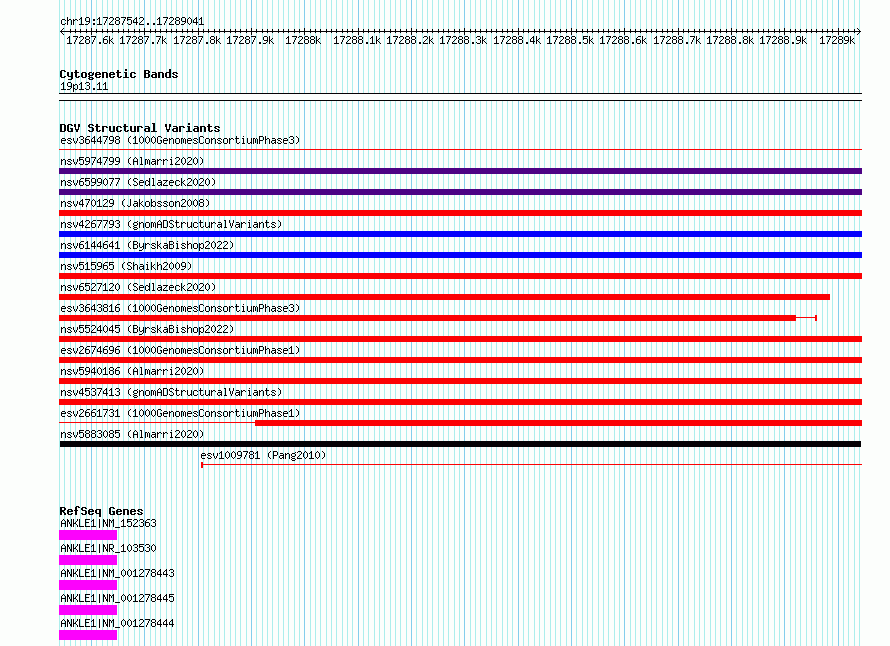Click the ANKLE1|NM_152363 gene label
Screen dimensions: 890x646
(x=108, y=523)
